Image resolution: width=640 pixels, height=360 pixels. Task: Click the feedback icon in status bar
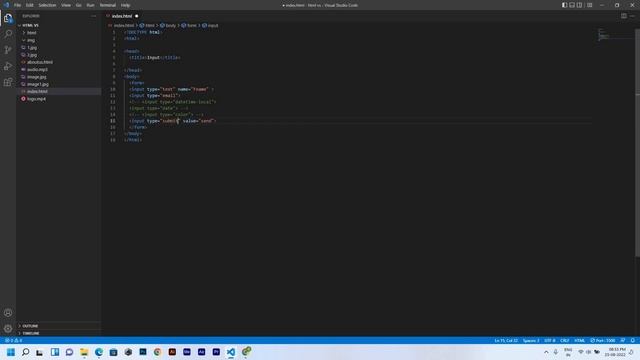coord(623,340)
